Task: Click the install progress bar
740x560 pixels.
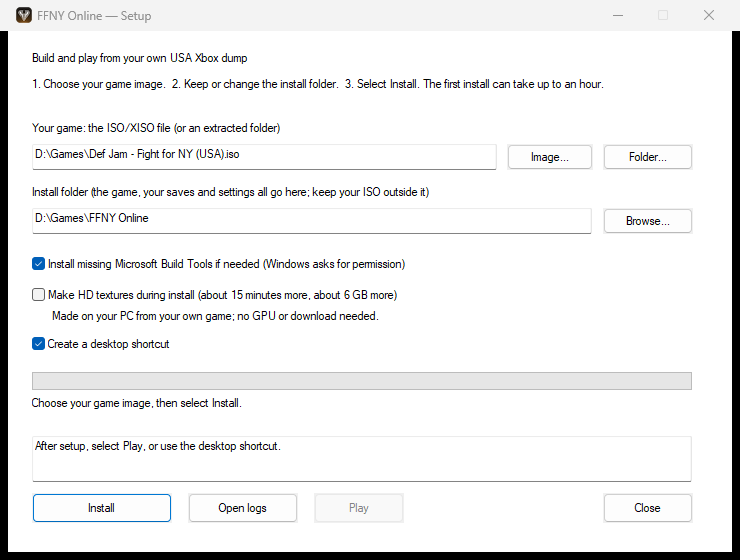Action: coord(362,381)
